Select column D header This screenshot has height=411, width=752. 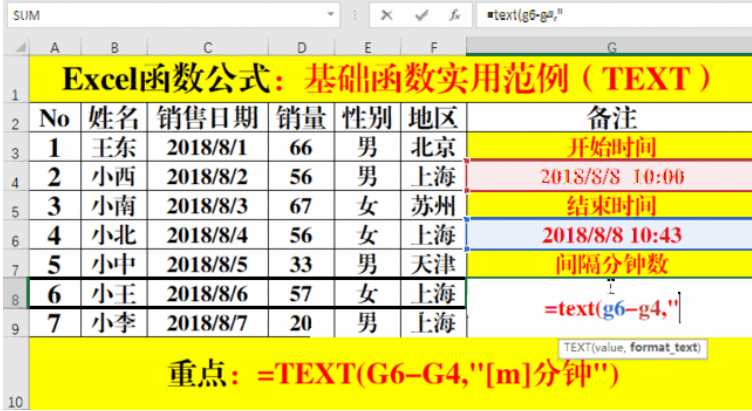pos(301,47)
